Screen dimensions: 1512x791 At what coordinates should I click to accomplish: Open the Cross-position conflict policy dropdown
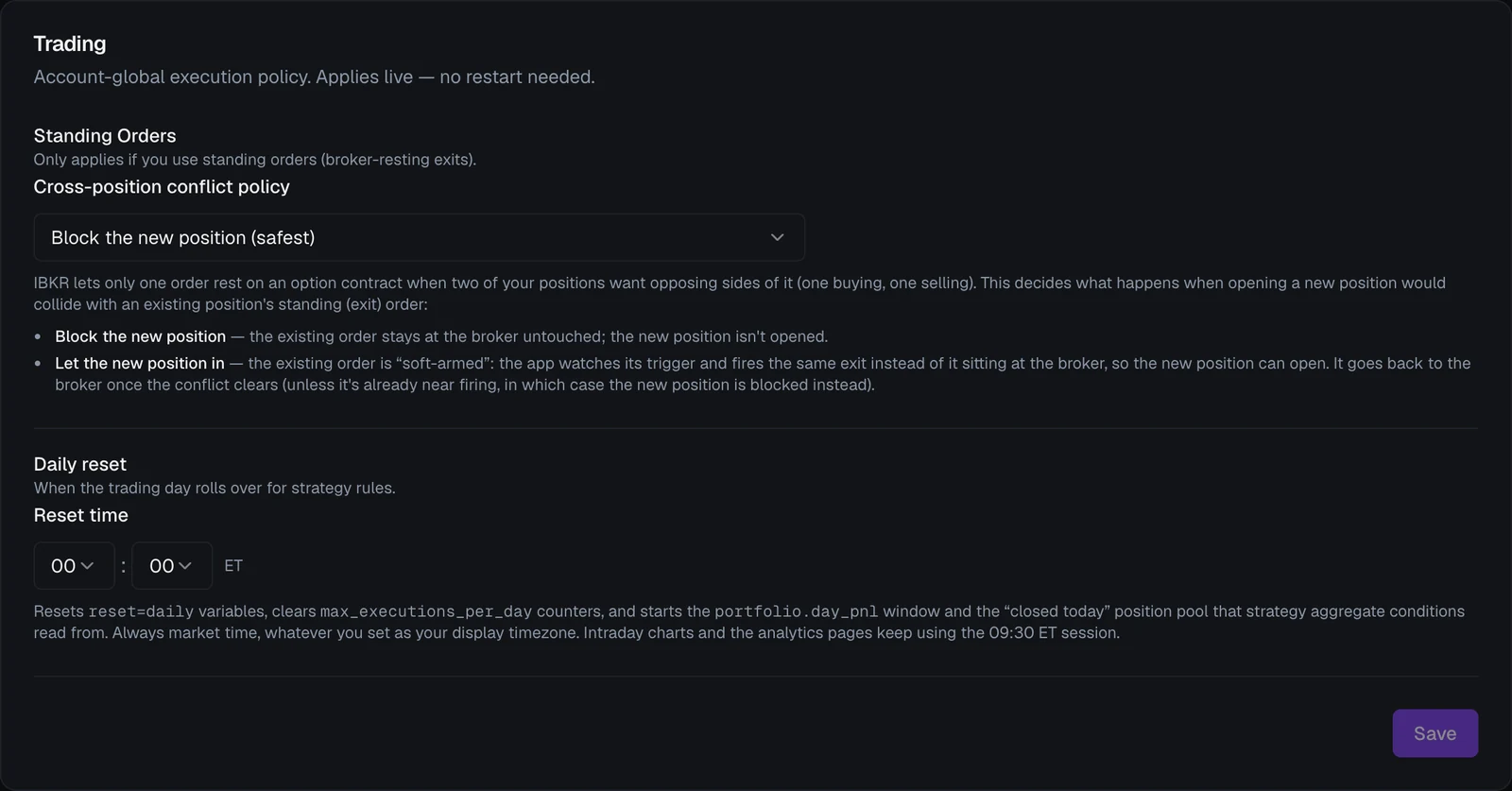pyautogui.click(x=420, y=237)
